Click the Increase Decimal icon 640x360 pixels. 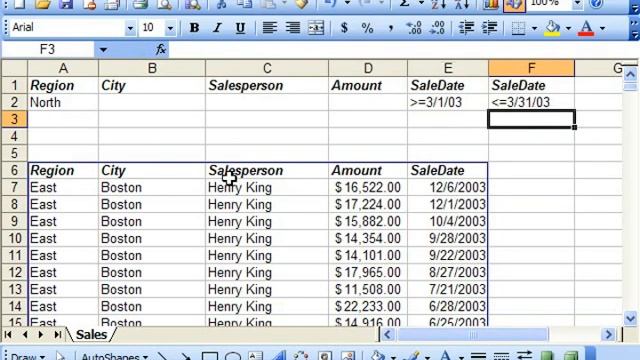pos(414,28)
